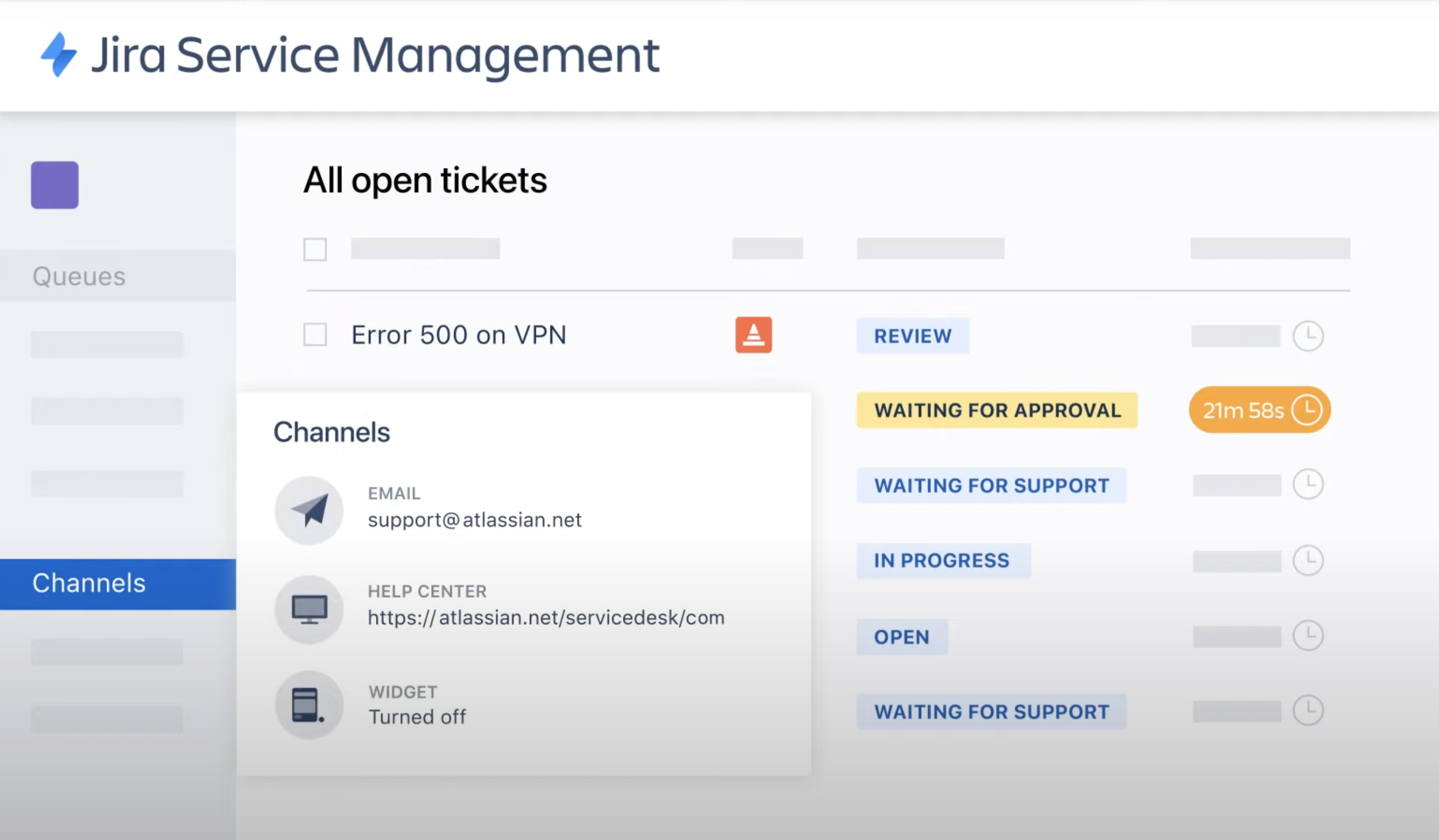
Task: Click the orange 21m 58s SLA timer
Action: (1260, 410)
